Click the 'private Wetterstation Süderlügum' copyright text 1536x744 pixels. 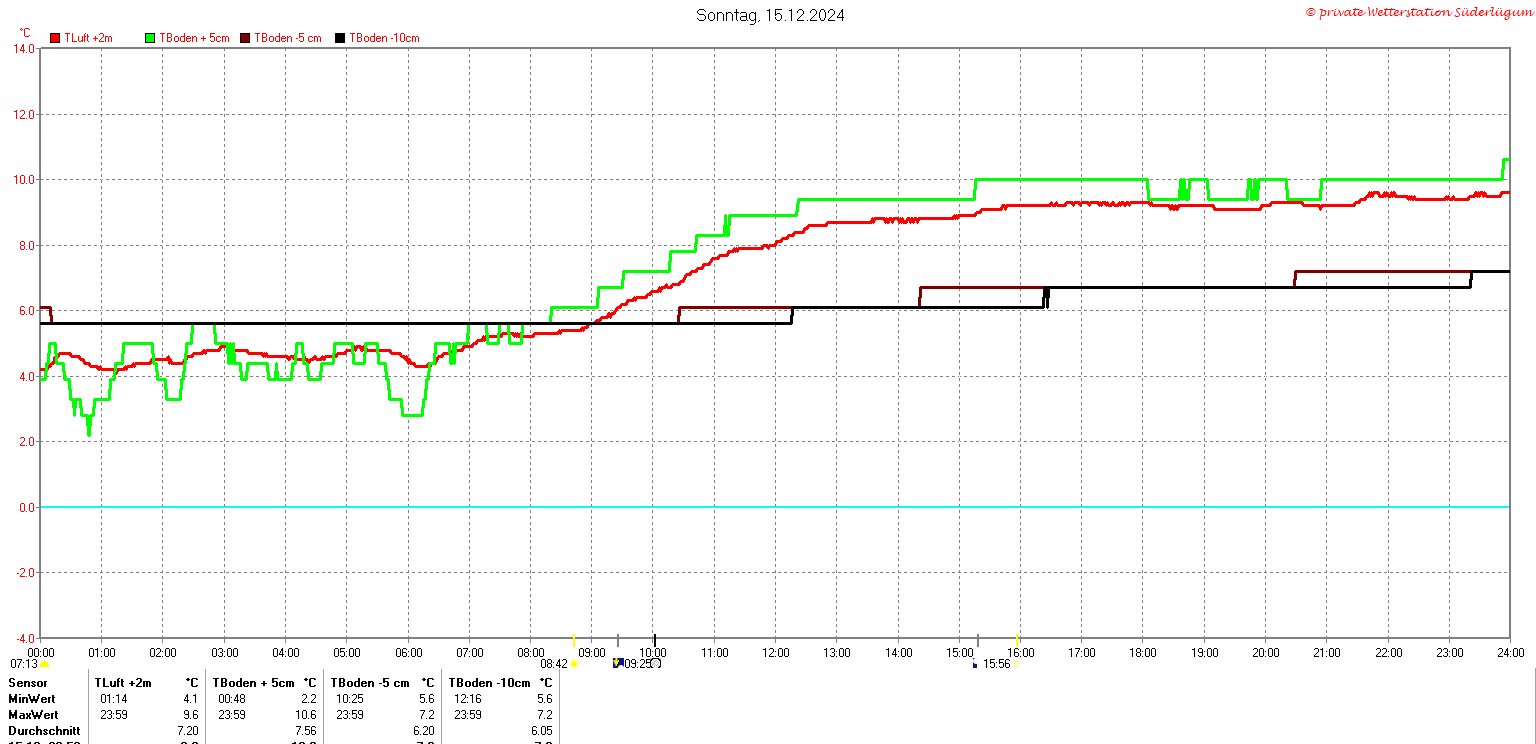pos(1418,12)
